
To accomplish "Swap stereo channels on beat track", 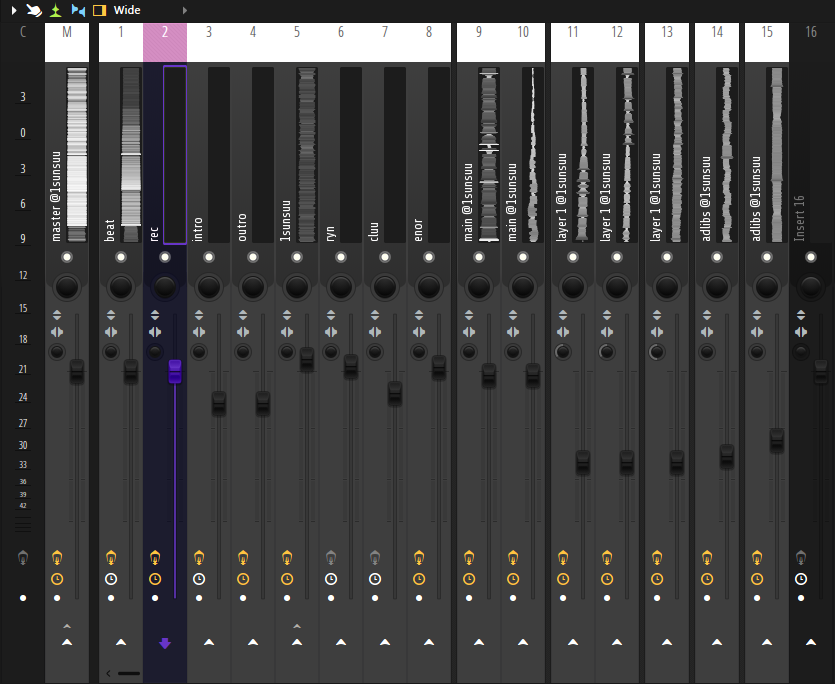I will pyautogui.click(x=111, y=332).
